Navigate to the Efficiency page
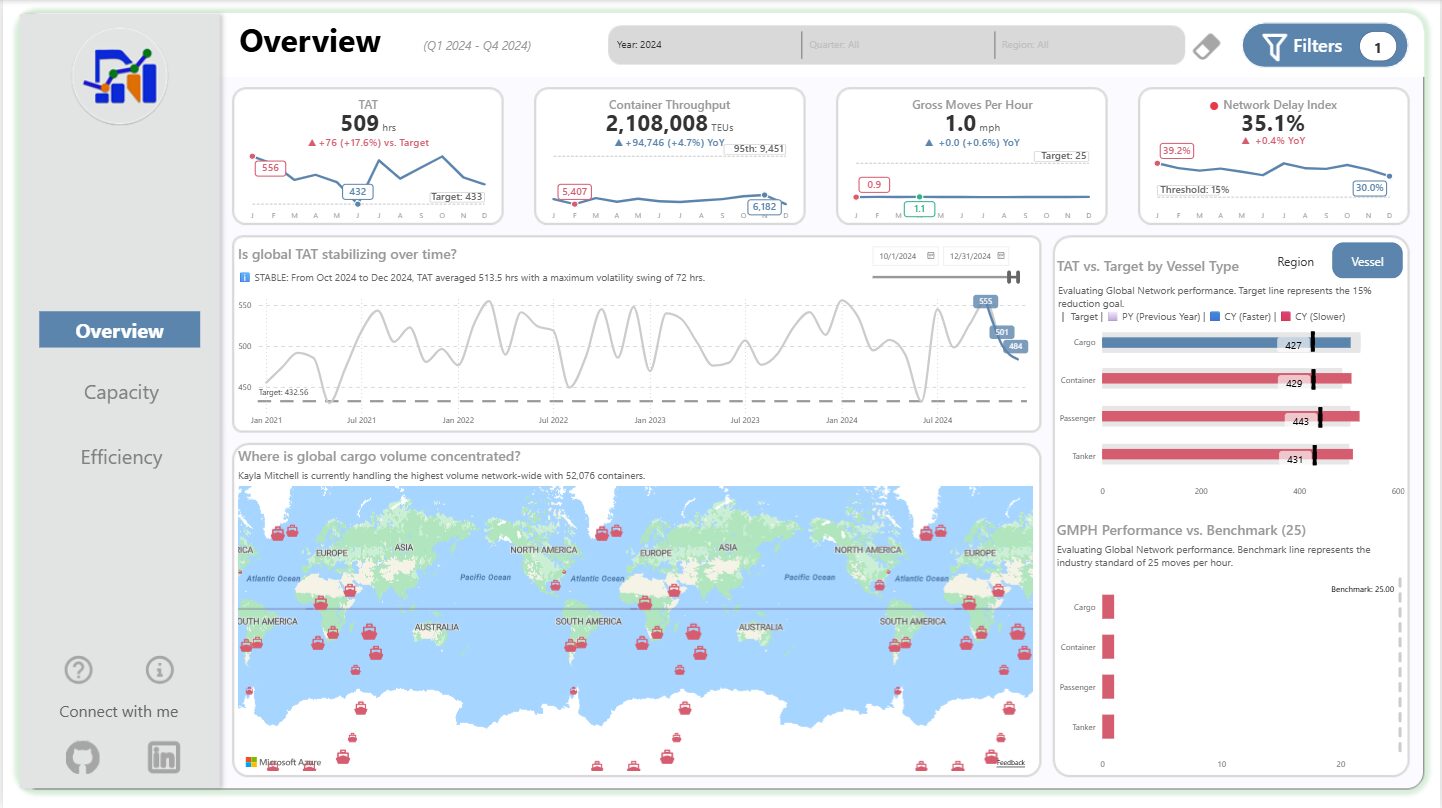This screenshot has width=1442, height=808. [121, 457]
